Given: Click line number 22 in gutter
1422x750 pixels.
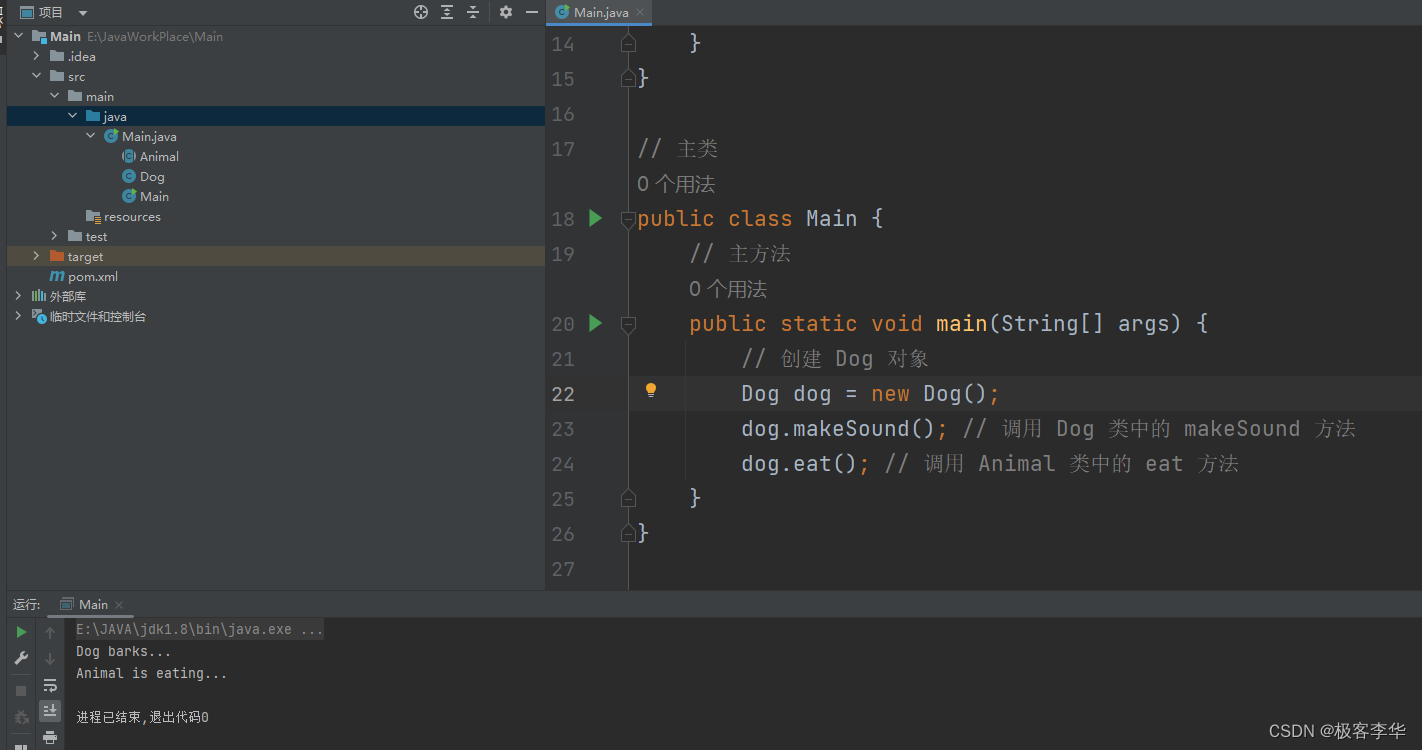Looking at the screenshot, I should [x=563, y=394].
